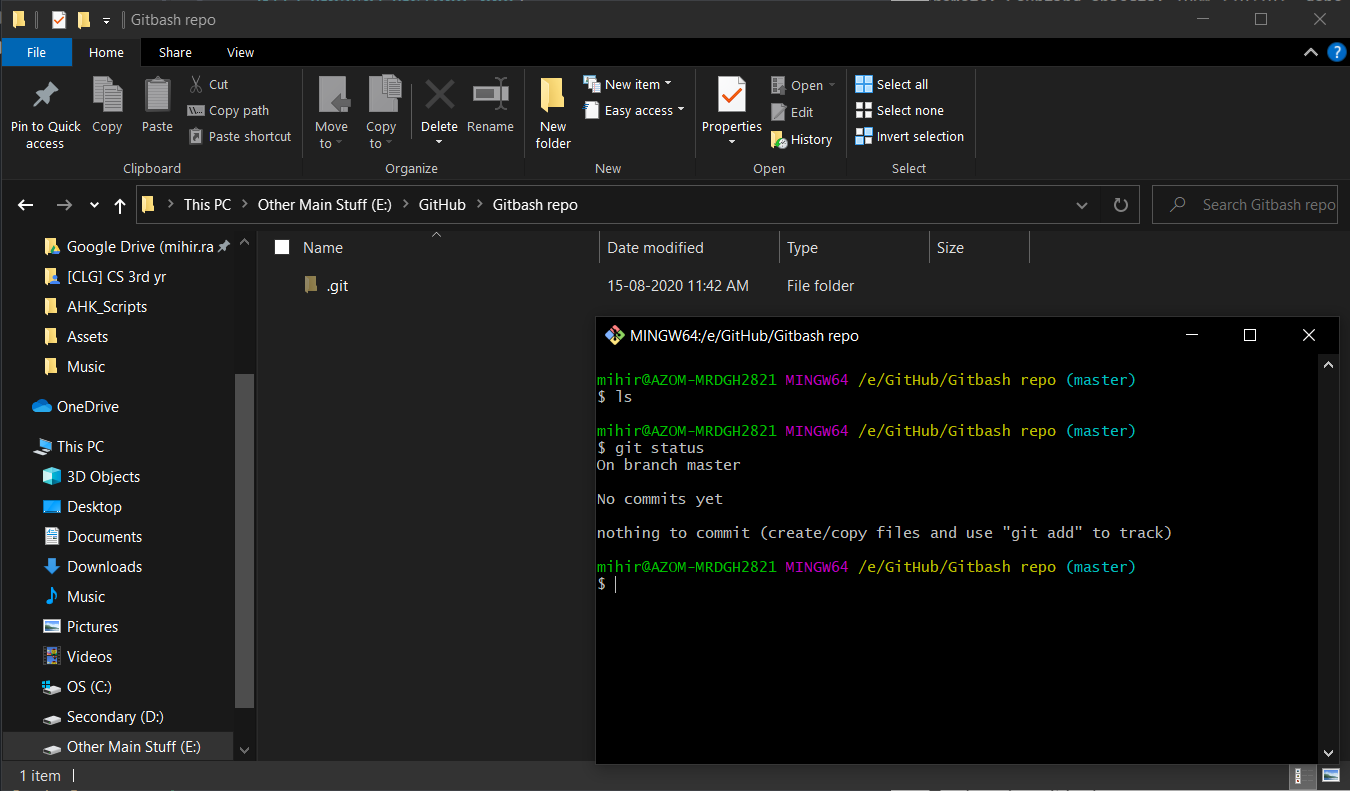1350x791 pixels.
Task: Click the Move to icon
Action: 333,95
